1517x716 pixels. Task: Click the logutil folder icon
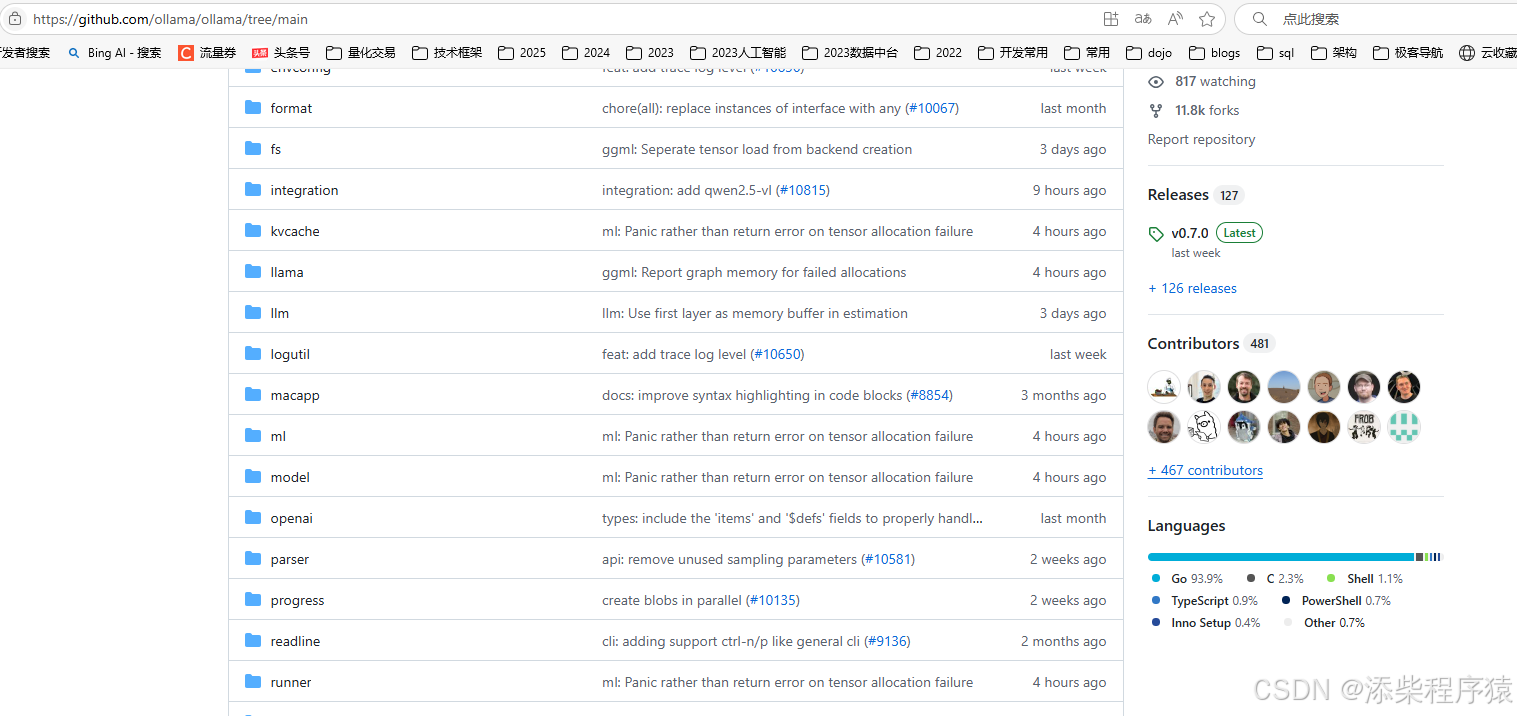(x=253, y=353)
